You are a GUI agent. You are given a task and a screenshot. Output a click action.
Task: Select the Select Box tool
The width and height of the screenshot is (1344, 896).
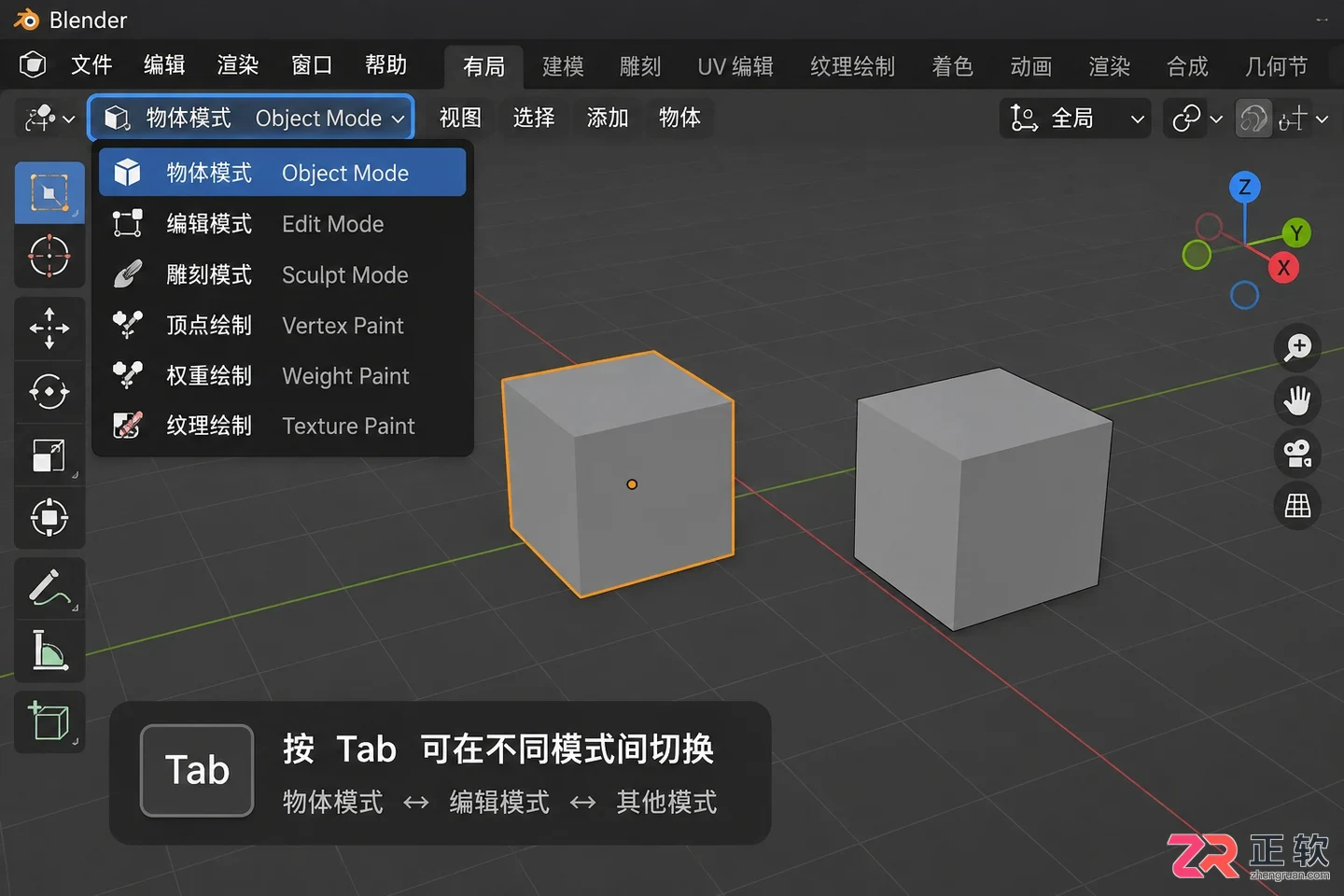[x=49, y=193]
